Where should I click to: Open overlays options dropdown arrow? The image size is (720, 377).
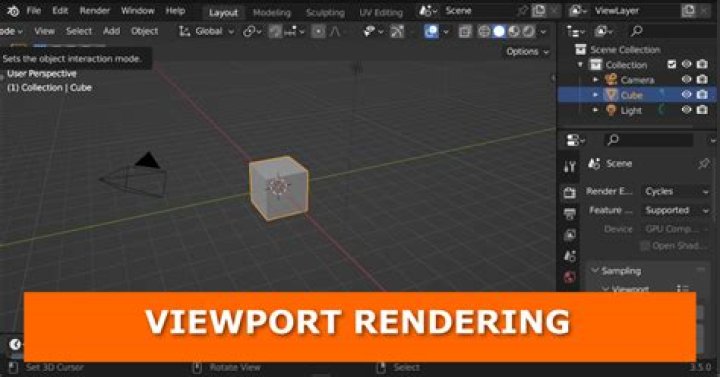point(445,32)
